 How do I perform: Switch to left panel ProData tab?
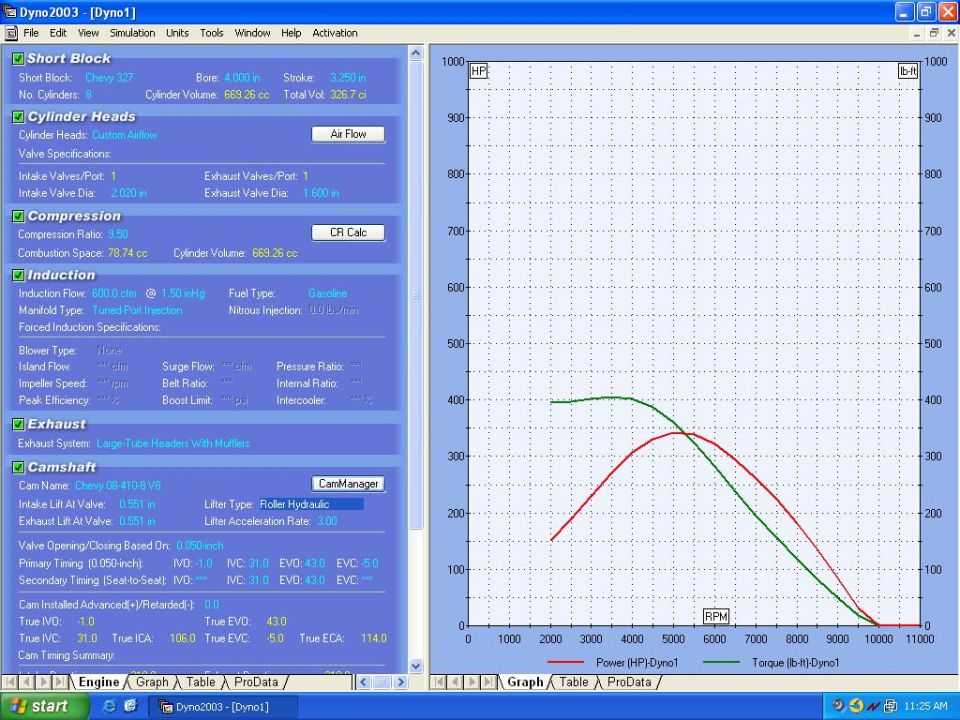coord(255,682)
